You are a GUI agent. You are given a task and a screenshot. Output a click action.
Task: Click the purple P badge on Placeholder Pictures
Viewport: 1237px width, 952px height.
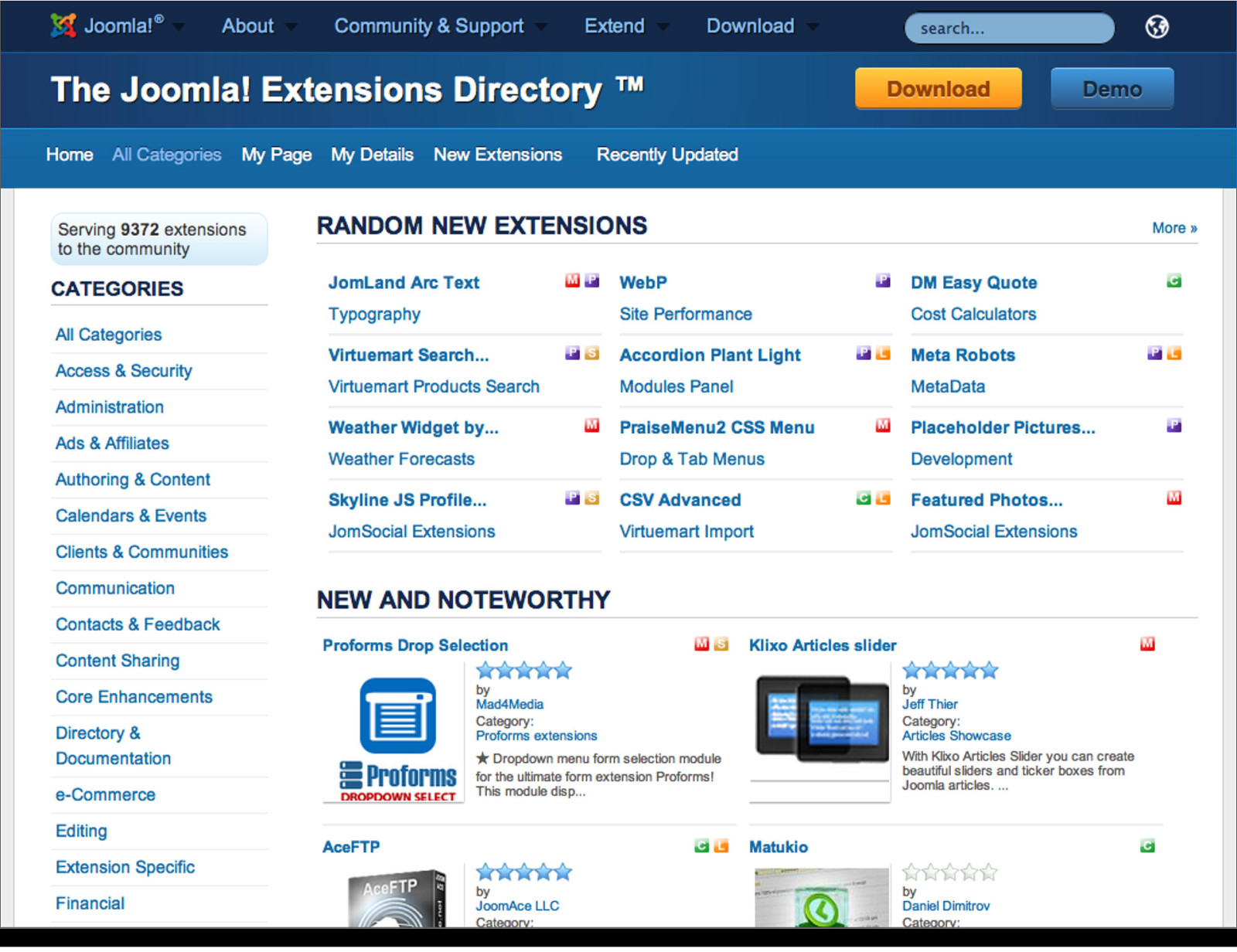point(1174,425)
